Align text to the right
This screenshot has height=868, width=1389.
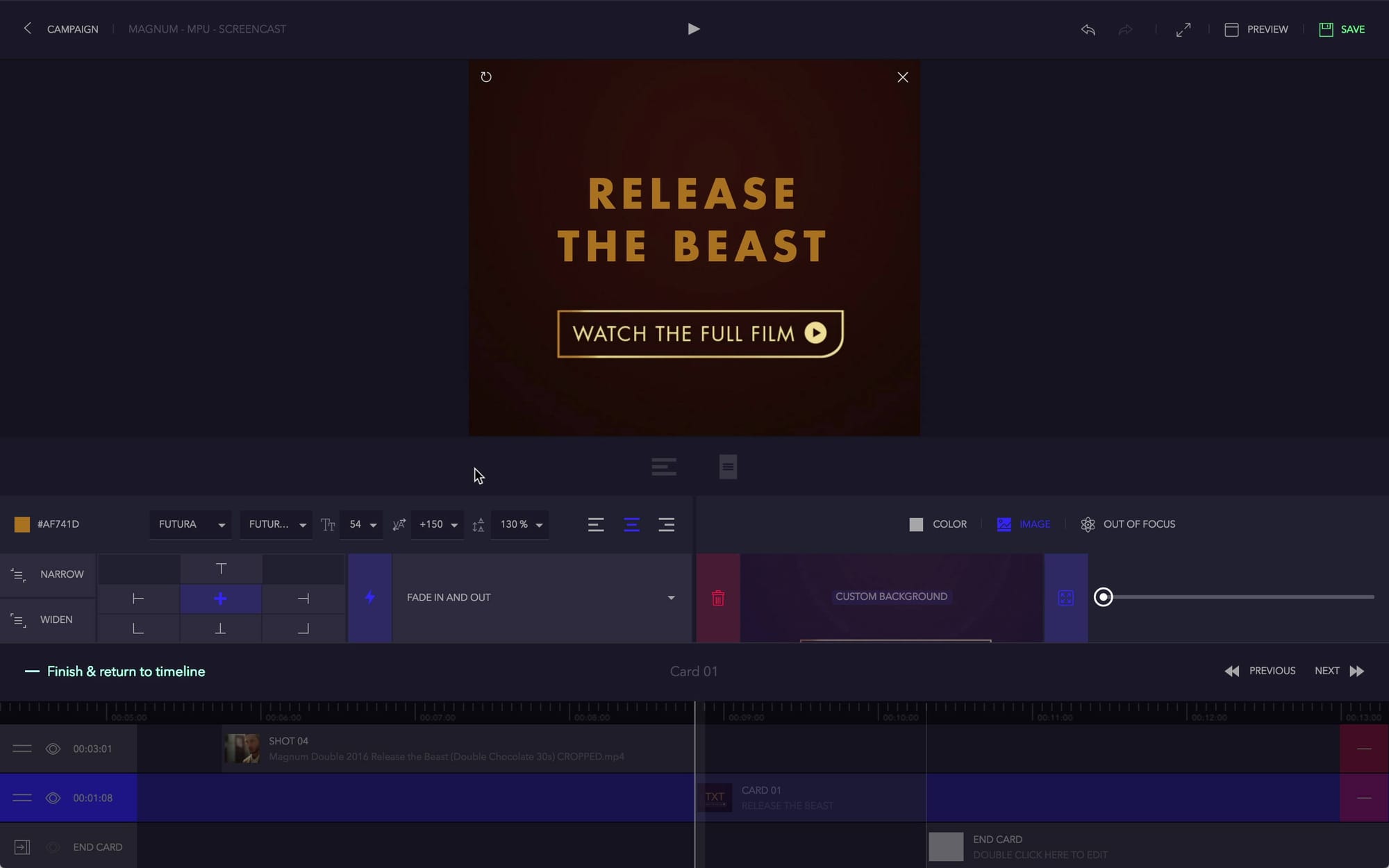coord(665,524)
